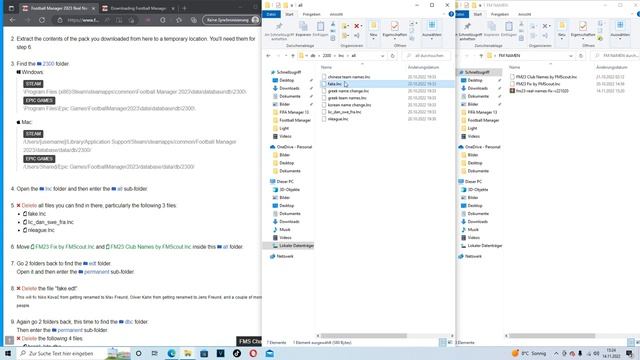Screen dimensions: 640x360
Task: Open Opera from the taskbar
Action: (x=253, y=353)
